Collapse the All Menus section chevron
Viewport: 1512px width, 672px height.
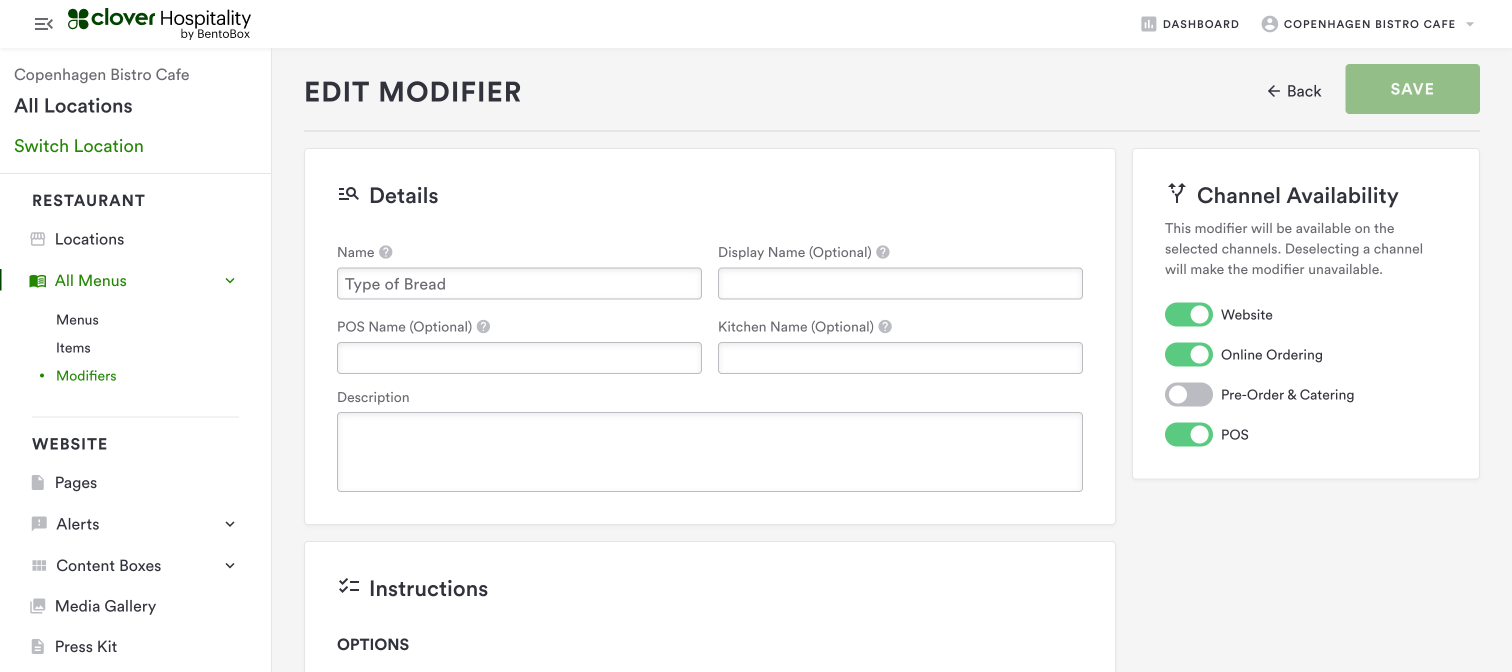(230, 281)
